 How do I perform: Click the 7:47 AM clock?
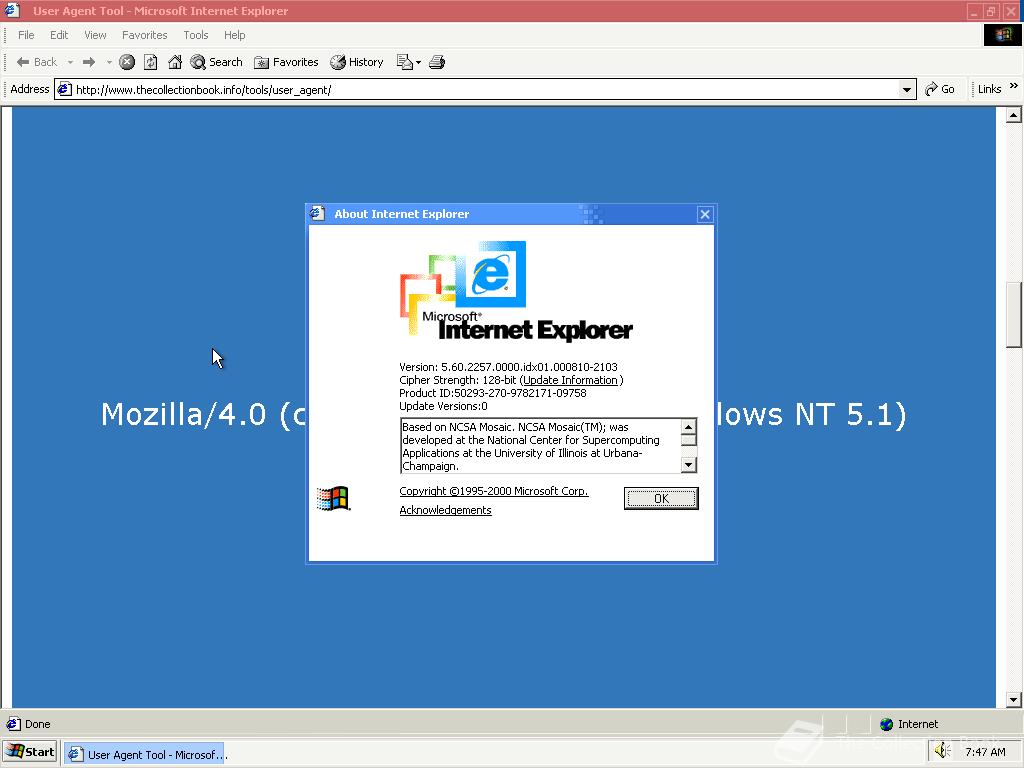(985, 752)
